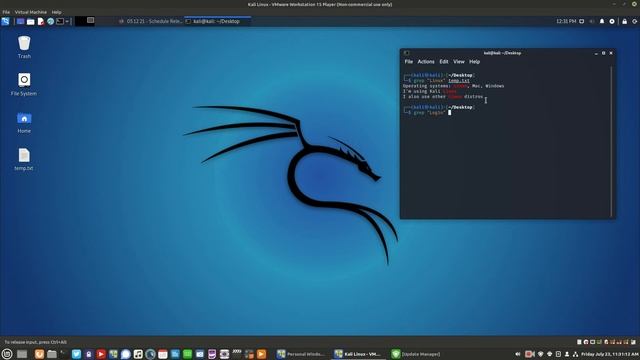Launch the green spreadsheet app icon

tap(187, 354)
